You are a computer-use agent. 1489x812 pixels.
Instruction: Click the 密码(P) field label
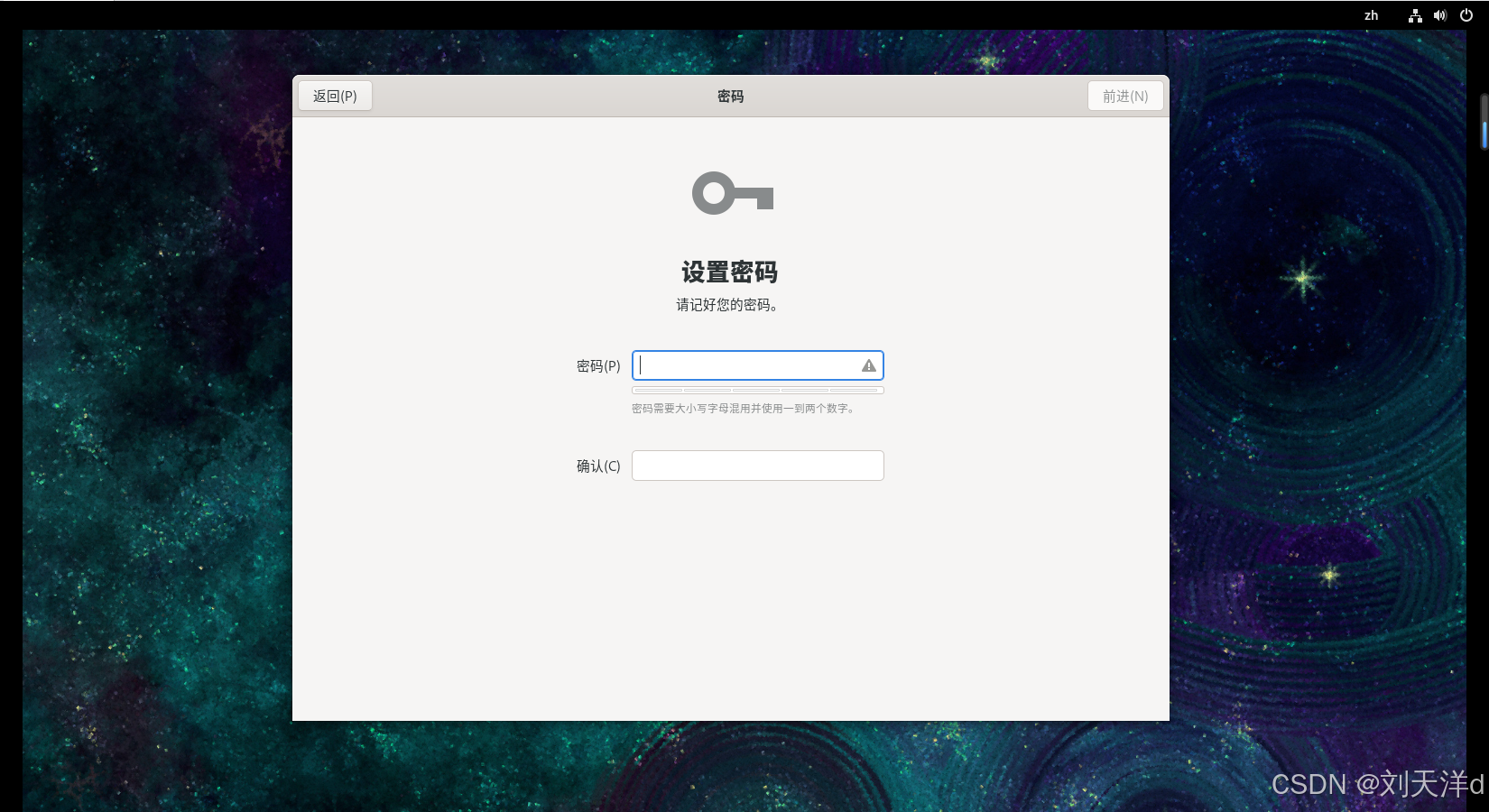pos(598,365)
